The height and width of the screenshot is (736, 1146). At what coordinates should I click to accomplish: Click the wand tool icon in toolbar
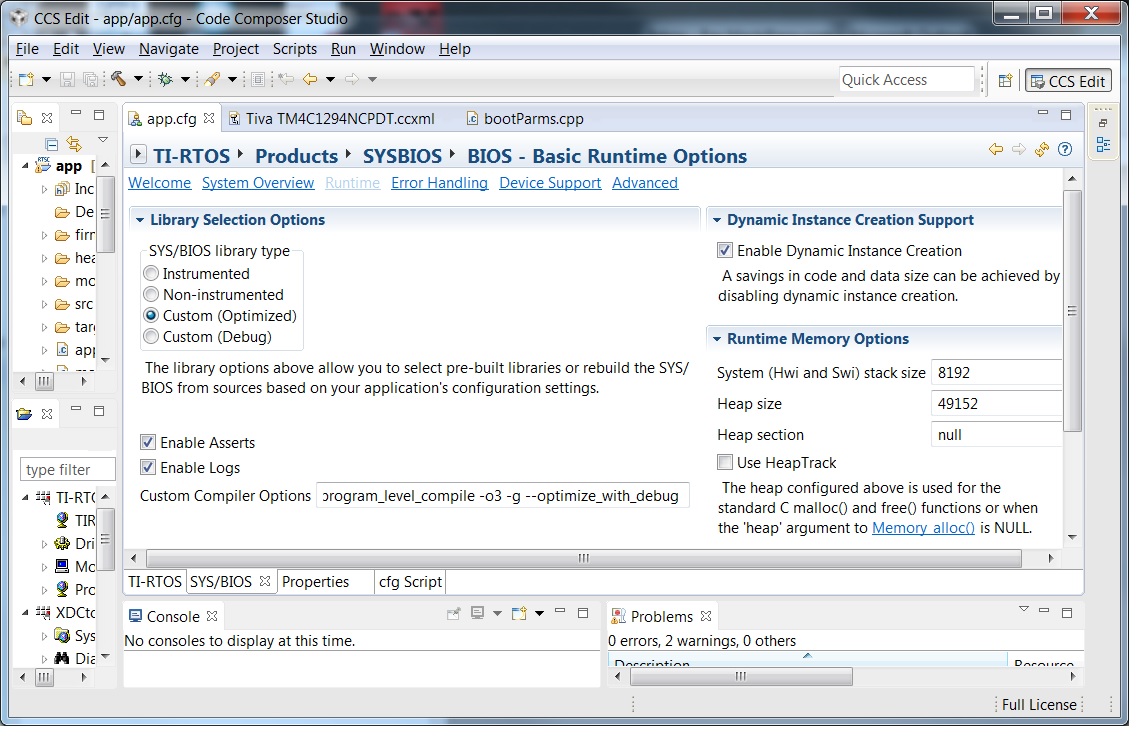[x=213, y=80]
